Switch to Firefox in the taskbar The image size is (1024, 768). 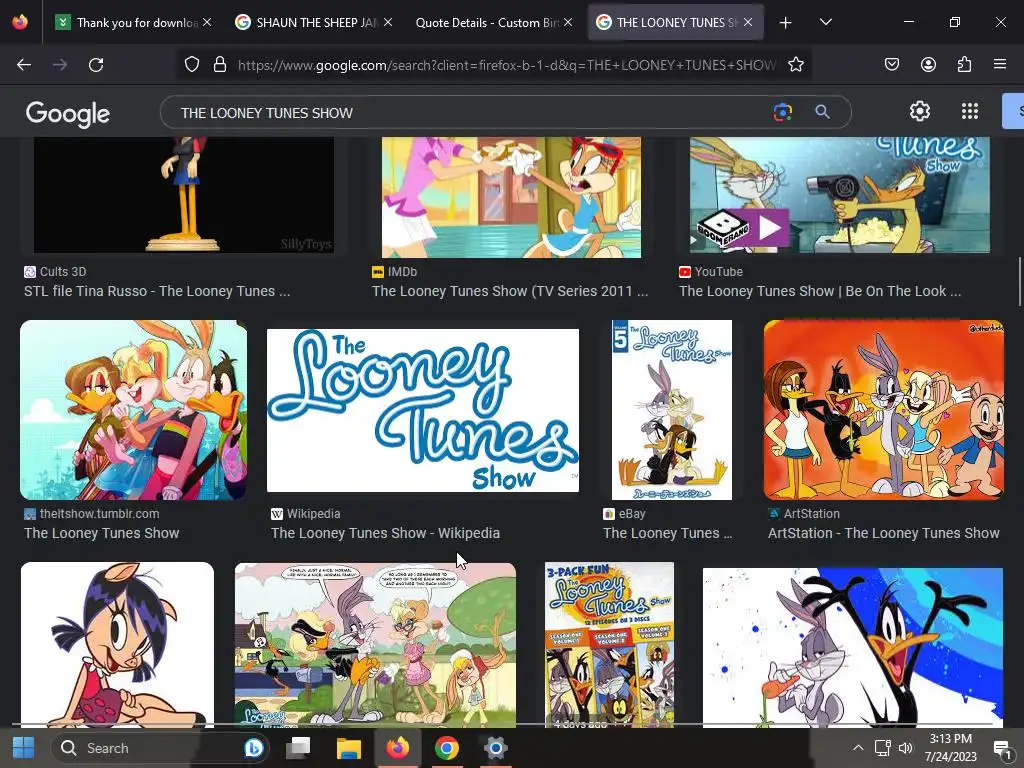(x=397, y=748)
